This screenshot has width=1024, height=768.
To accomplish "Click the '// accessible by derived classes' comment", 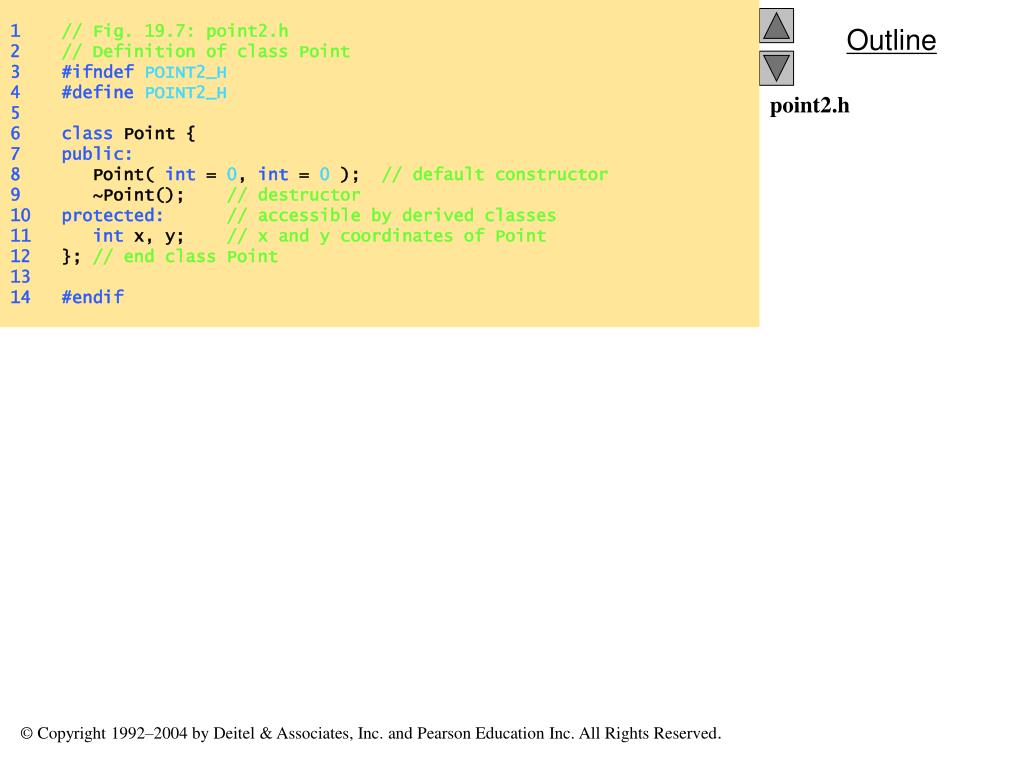I will [x=391, y=216].
